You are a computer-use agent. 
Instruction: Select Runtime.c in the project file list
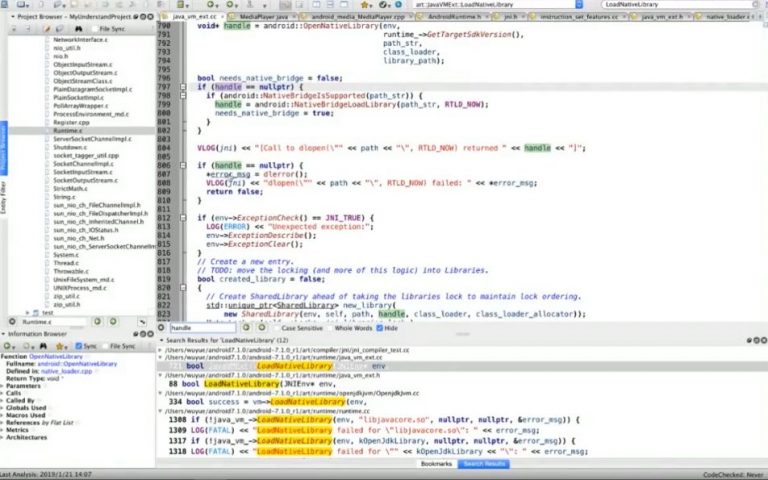67,130
